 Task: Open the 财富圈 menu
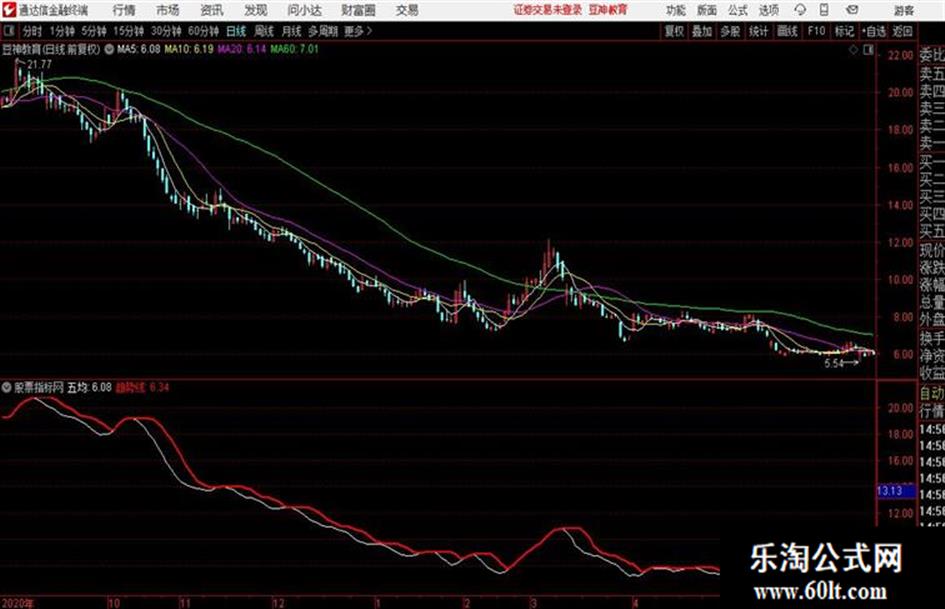(x=358, y=10)
